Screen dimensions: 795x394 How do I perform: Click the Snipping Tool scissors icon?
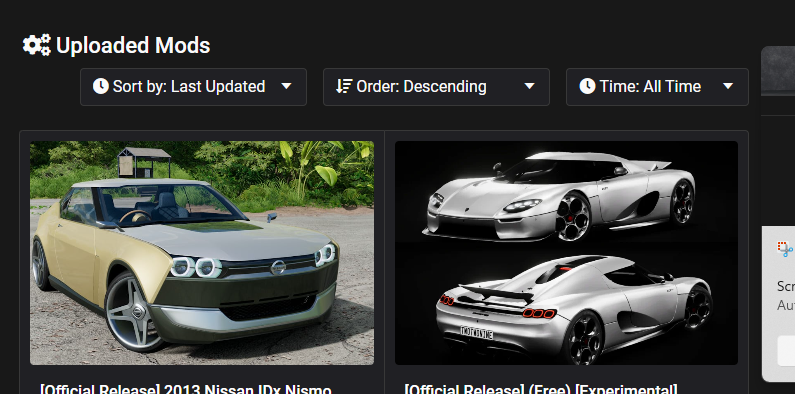(x=785, y=249)
